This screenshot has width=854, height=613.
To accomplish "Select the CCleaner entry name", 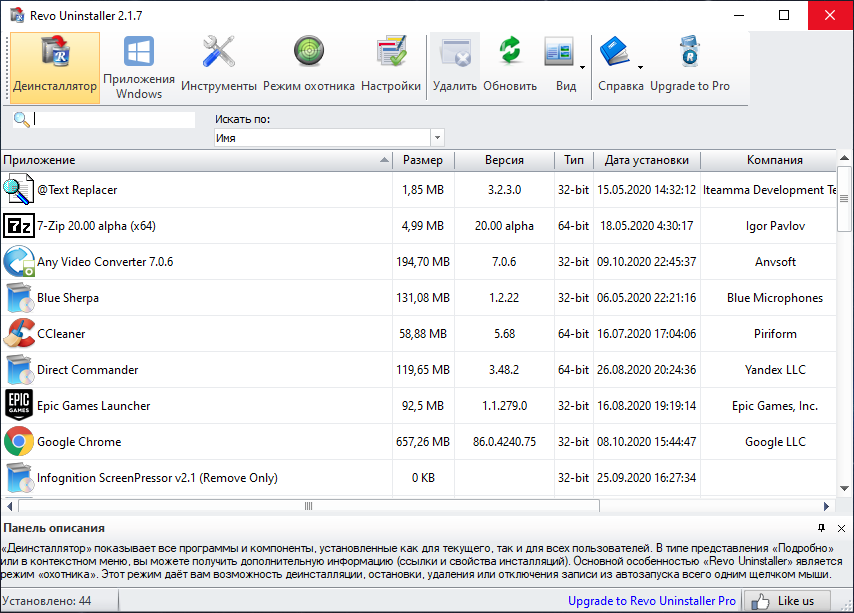I will point(61,334).
